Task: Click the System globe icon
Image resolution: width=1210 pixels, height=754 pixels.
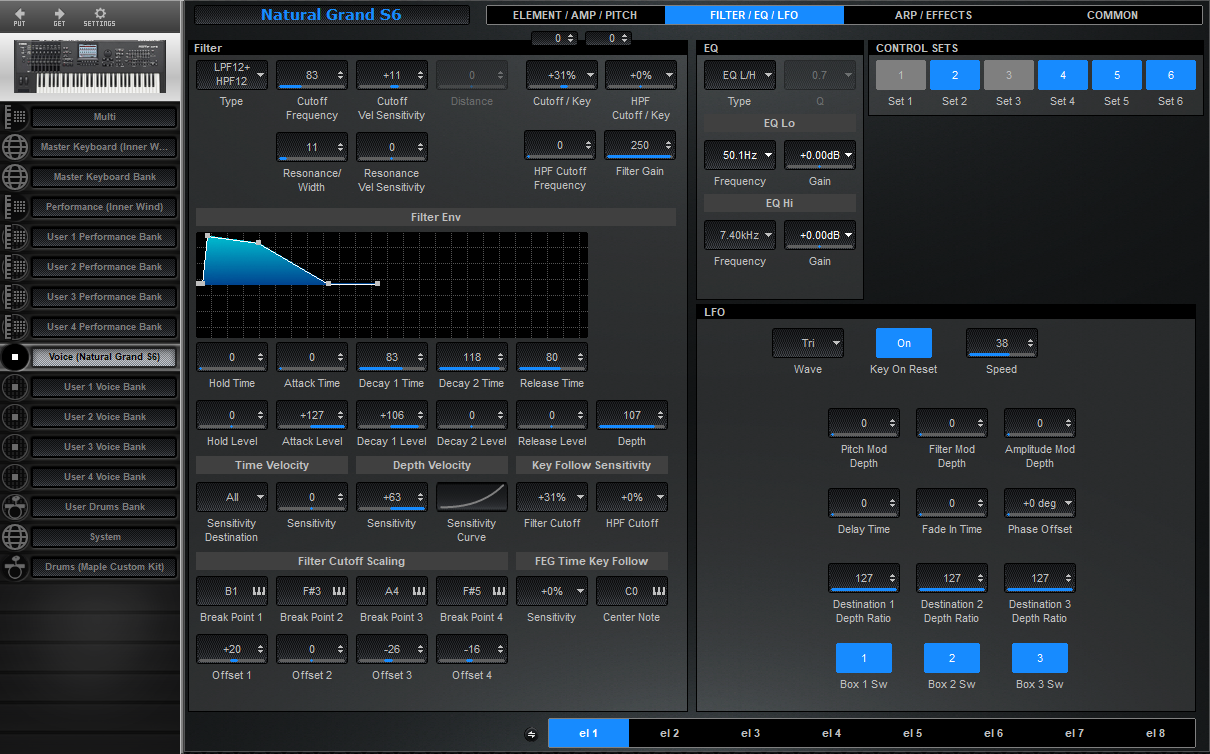Action: (13, 537)
